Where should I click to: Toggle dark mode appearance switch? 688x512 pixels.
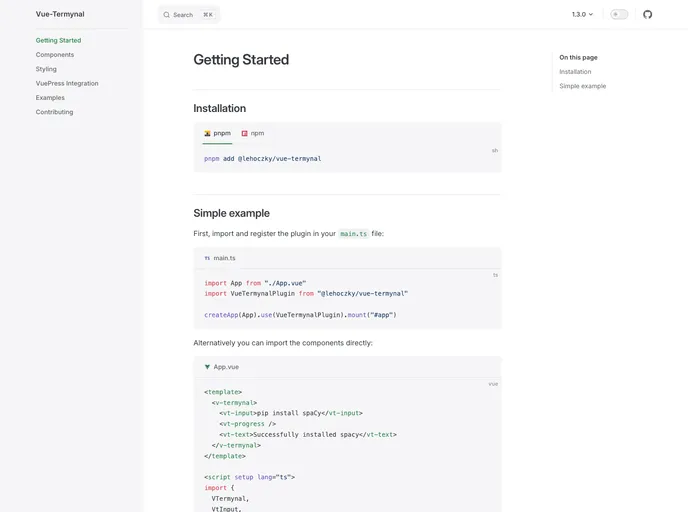[619, 14]
